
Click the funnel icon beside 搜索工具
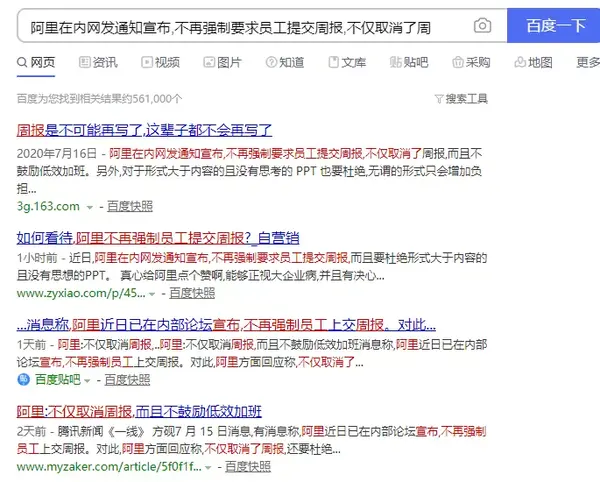(x=439, y=99)
